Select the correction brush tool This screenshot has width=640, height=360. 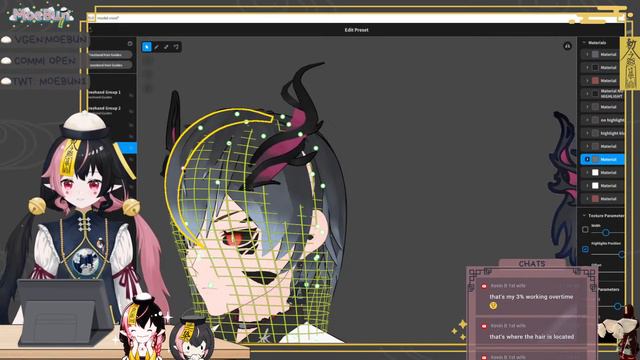[176, 47]
